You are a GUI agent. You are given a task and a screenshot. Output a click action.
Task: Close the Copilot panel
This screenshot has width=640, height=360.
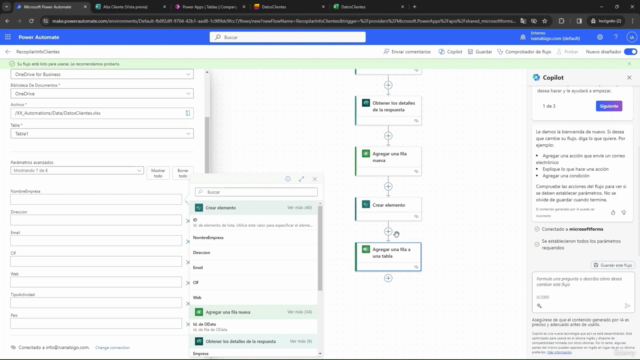(x=629, y=78)
